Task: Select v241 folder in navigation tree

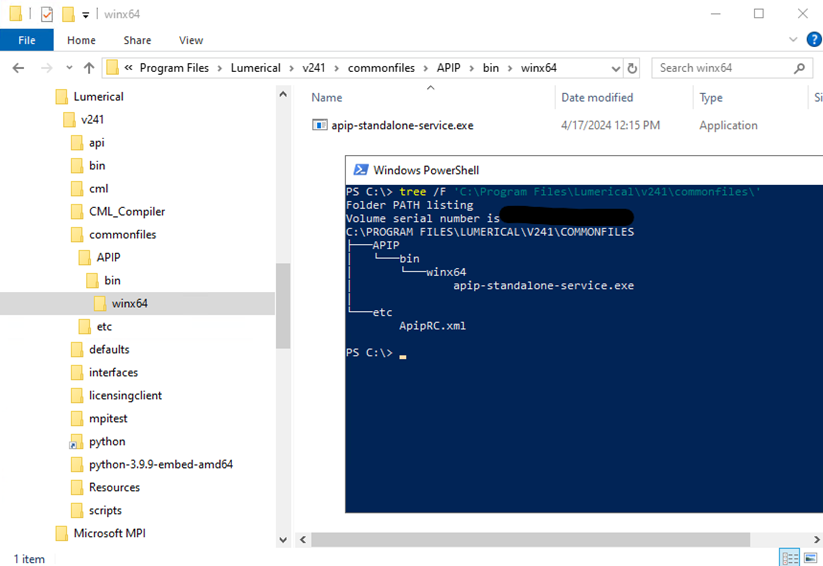Action: click(x=92, y=120)
